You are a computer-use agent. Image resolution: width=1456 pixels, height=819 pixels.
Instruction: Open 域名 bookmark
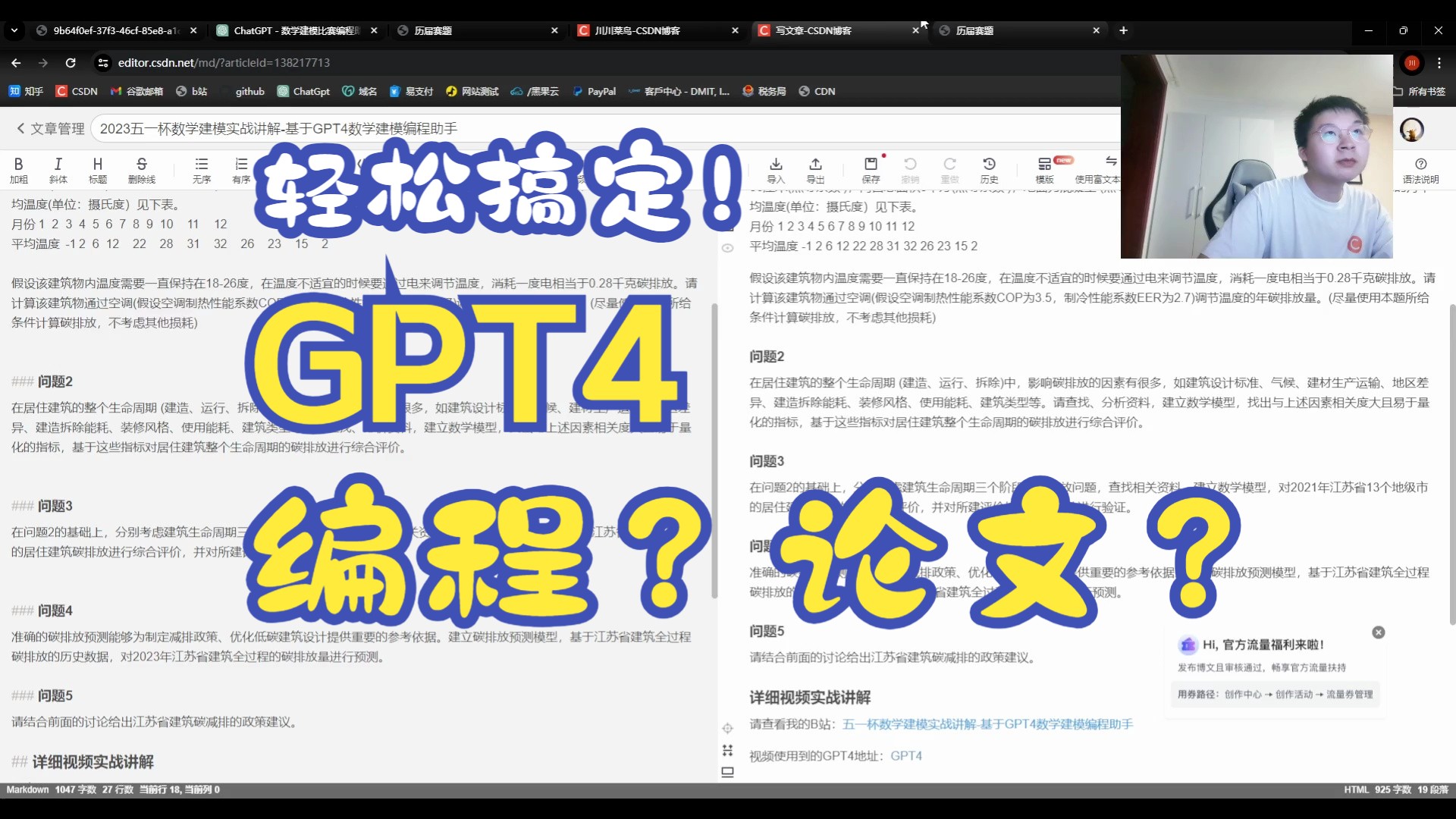tap(359, 91)
